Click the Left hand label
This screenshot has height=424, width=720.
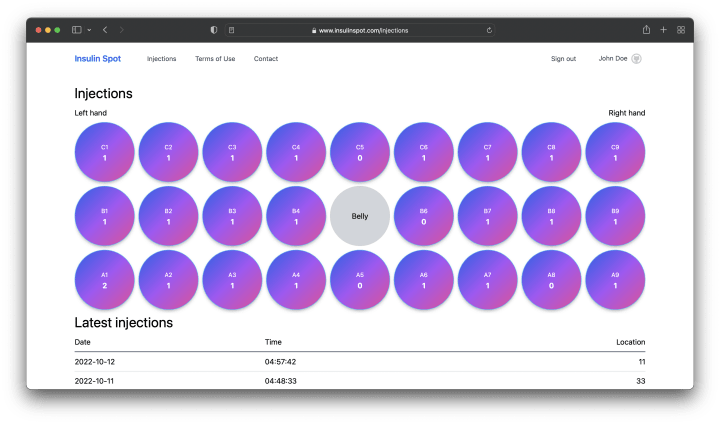pos(91,113)
